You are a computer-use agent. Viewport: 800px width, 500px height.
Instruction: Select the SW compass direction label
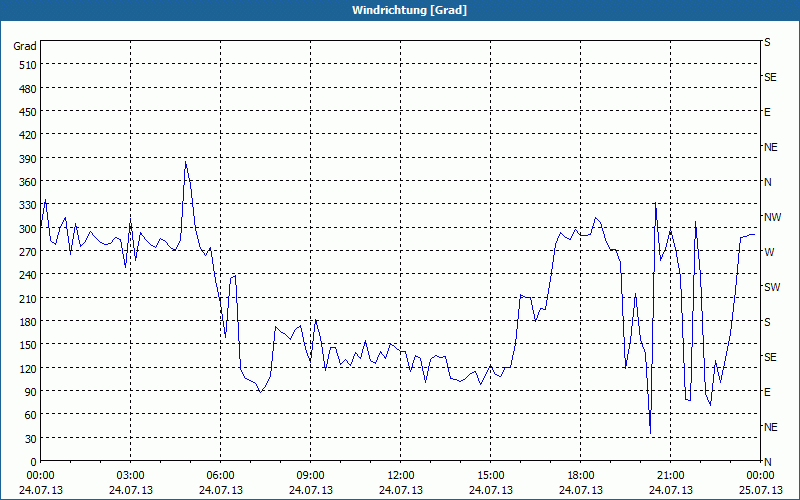click(x=772, y=287)
